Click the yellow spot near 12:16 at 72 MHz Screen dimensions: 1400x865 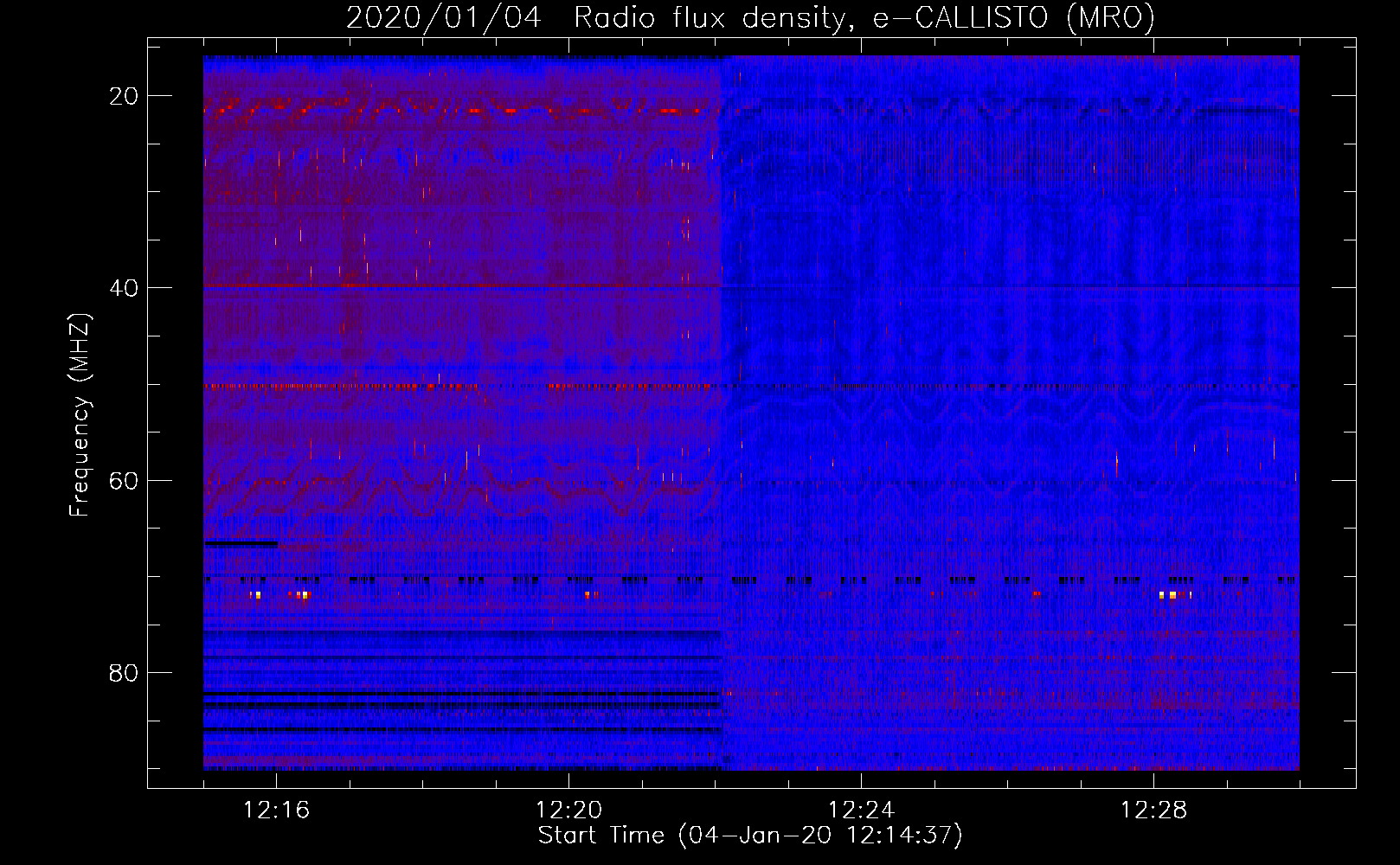[257, 595]
